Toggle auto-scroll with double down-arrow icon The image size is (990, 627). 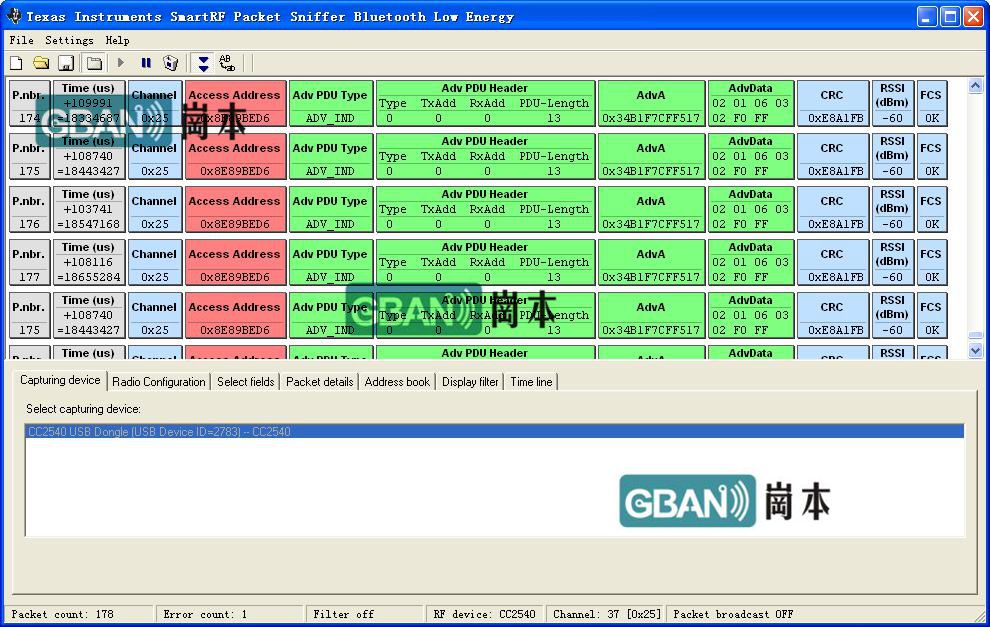(x=203, y=63)
